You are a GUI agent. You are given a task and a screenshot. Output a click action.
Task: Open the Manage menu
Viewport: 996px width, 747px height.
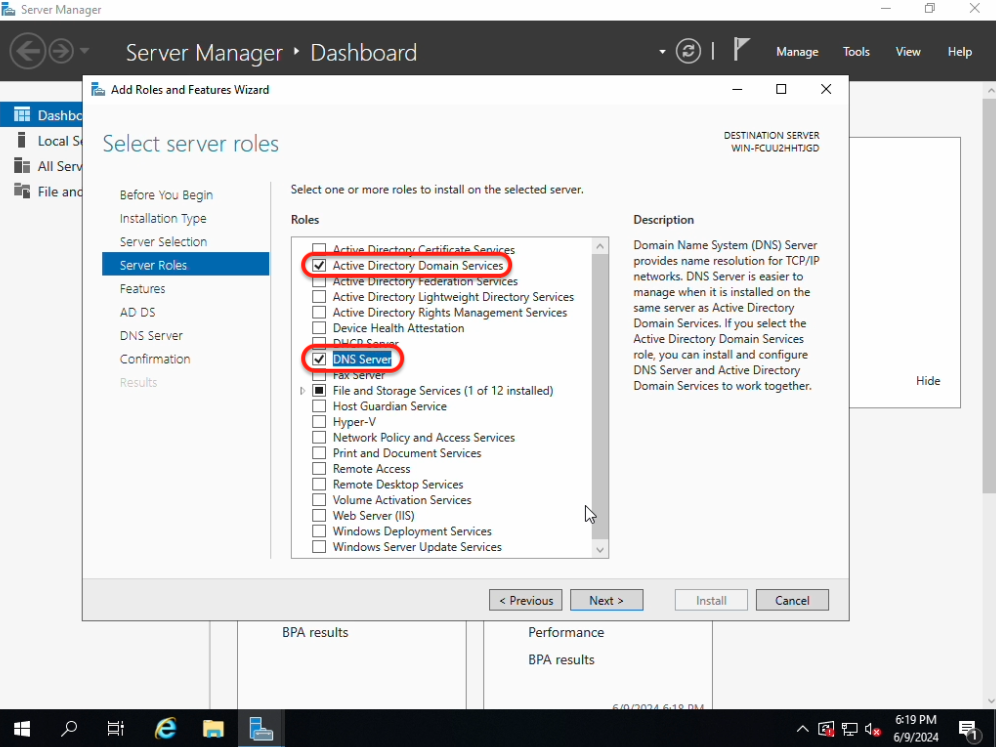coord(797,51)
